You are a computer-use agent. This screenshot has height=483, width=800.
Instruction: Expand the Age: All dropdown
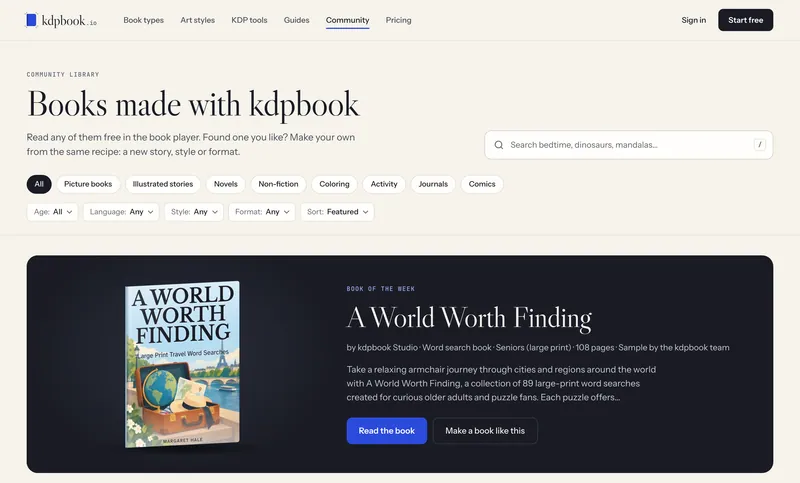53,212
